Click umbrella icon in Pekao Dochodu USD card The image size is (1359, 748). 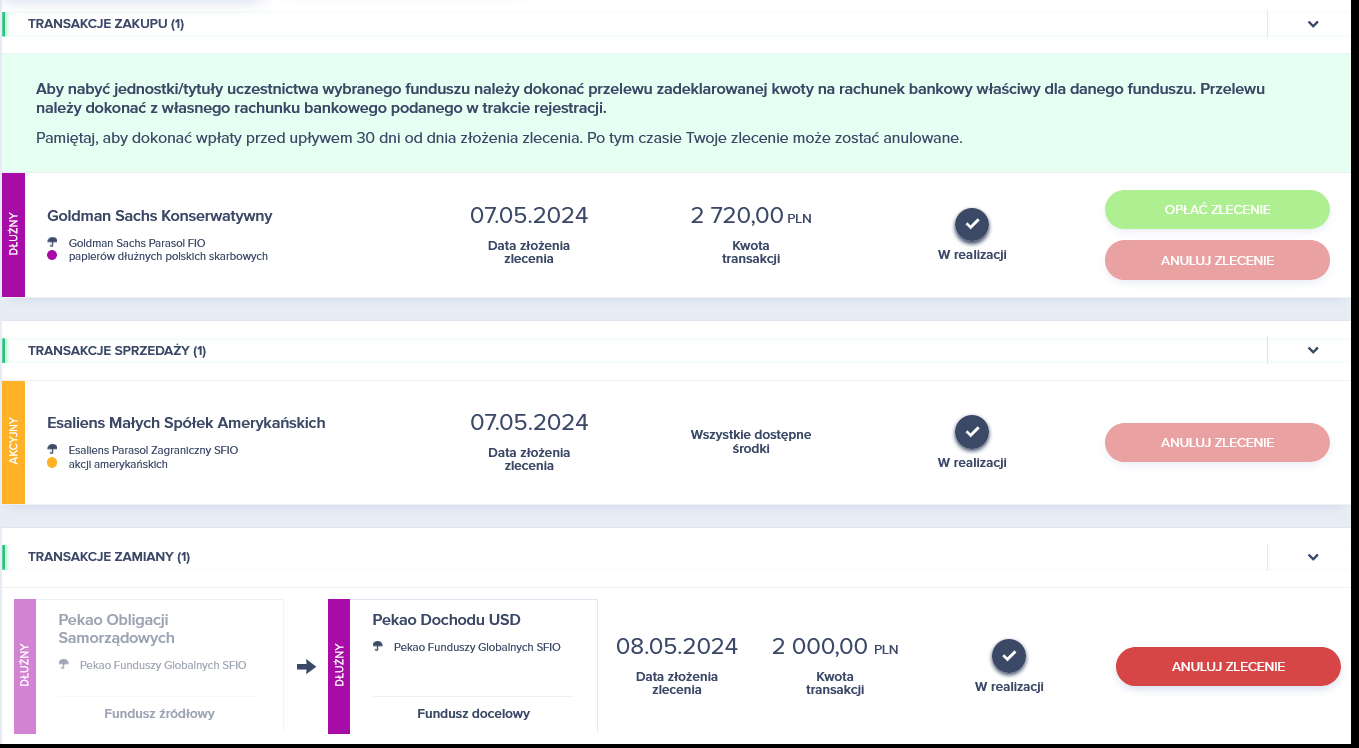pyautogui.click(x=378, y=646)
